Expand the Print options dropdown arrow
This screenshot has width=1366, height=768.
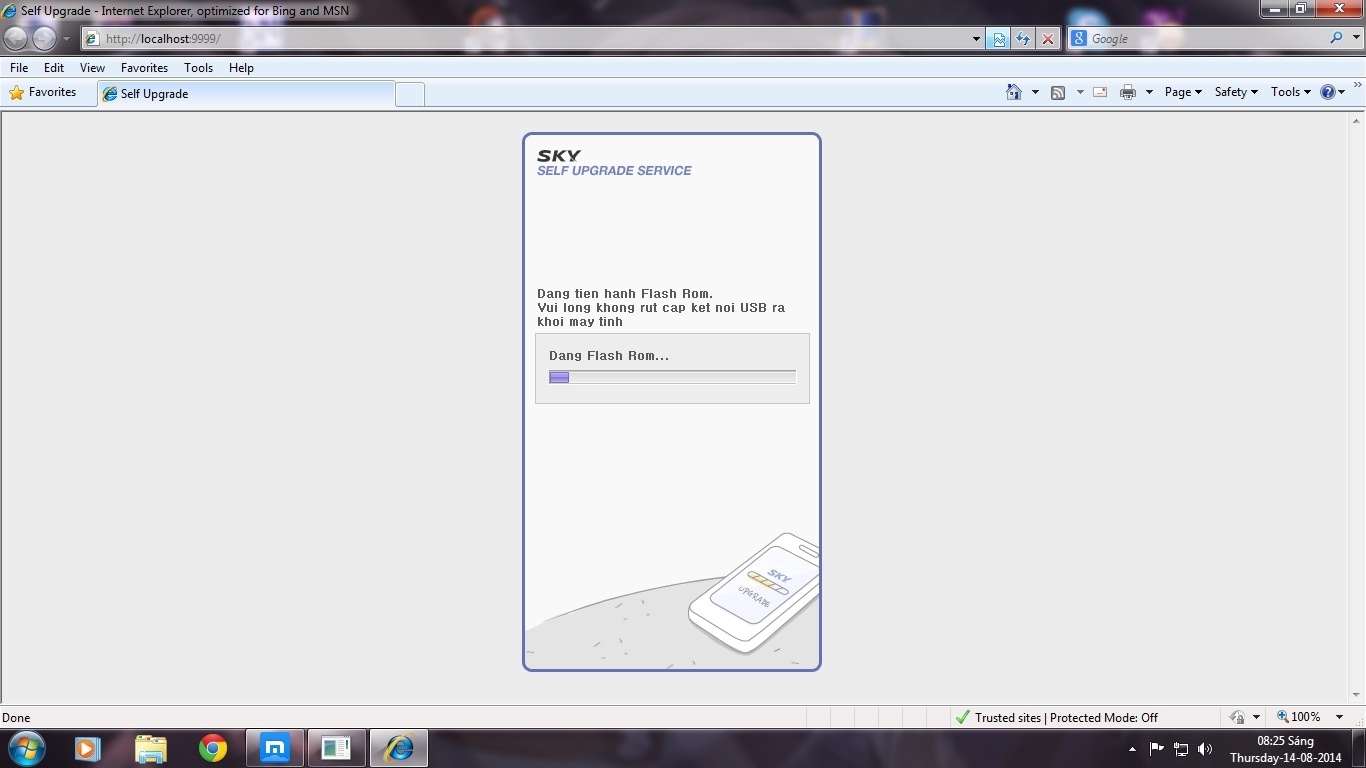(x=1149, y=92)
